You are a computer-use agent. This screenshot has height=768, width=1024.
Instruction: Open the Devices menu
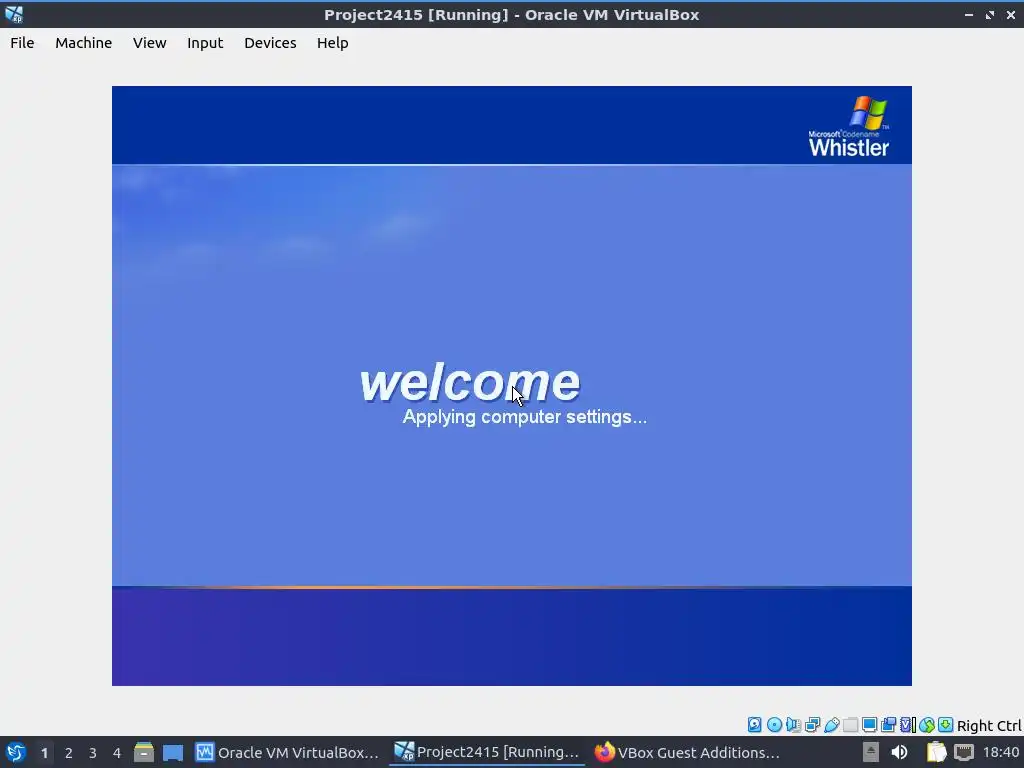point(270,43)
